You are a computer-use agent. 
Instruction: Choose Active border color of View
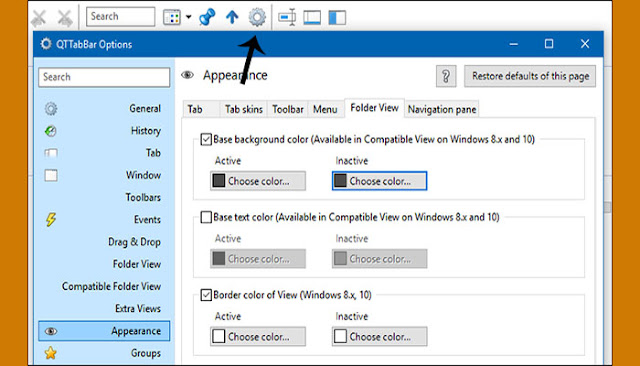tap(258, 337)
